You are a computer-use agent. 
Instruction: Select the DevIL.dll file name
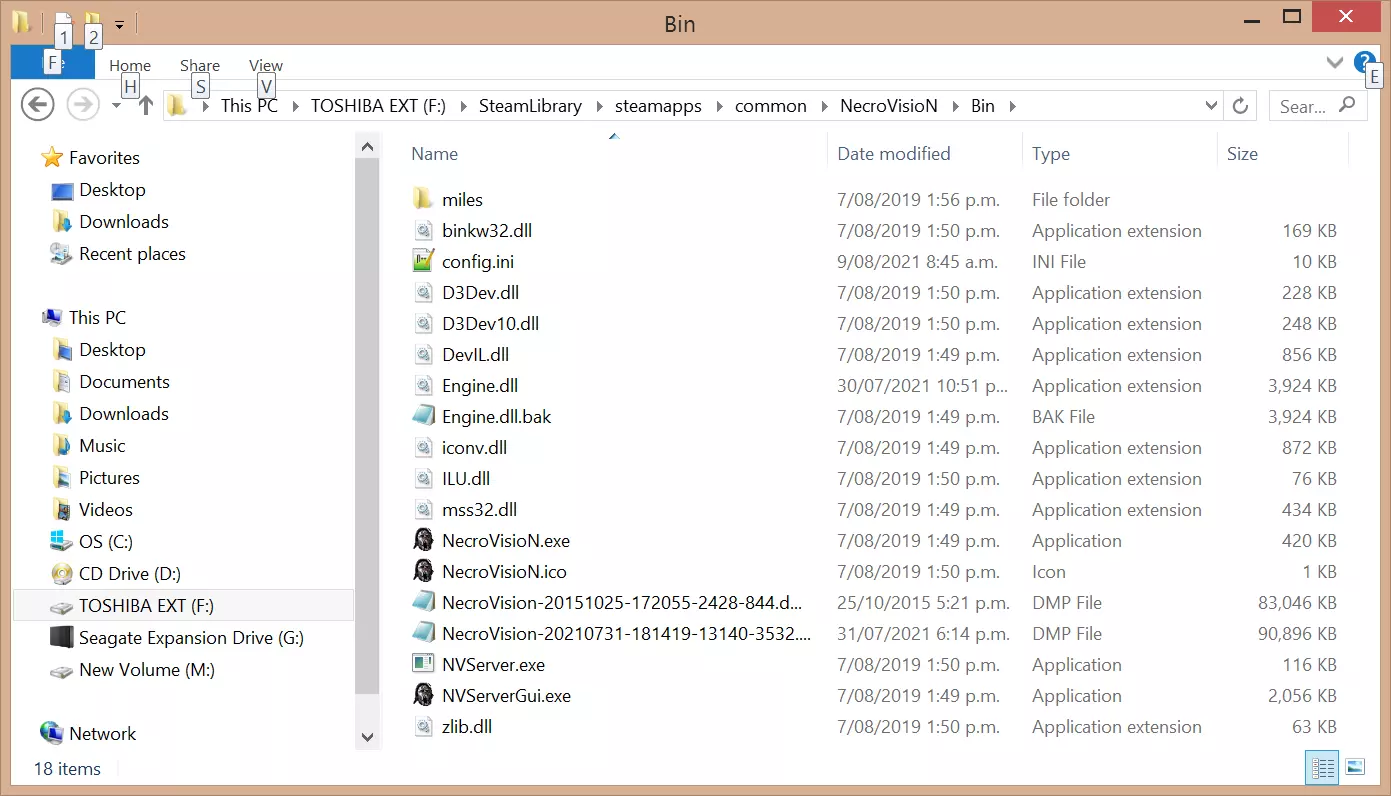[x=476, y=354]
